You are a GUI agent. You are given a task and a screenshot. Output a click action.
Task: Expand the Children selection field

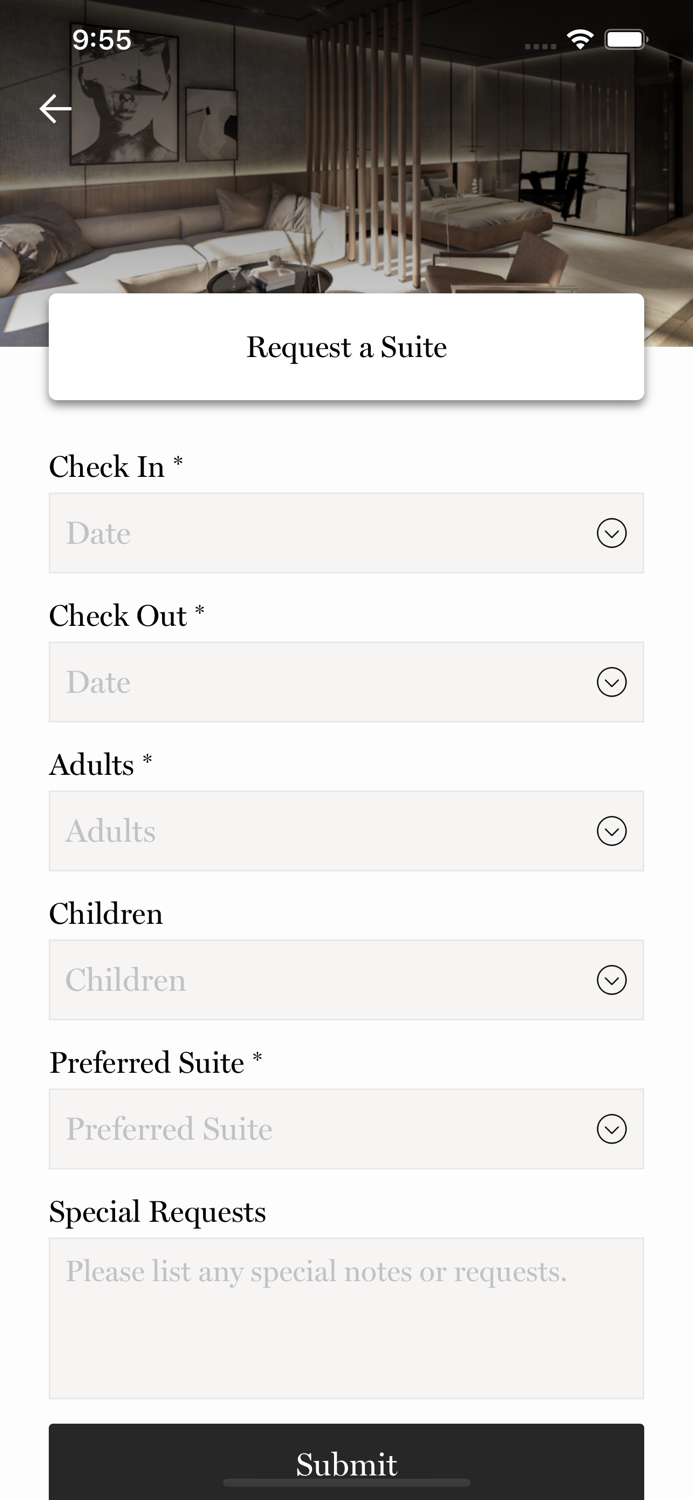pos(320,980)
